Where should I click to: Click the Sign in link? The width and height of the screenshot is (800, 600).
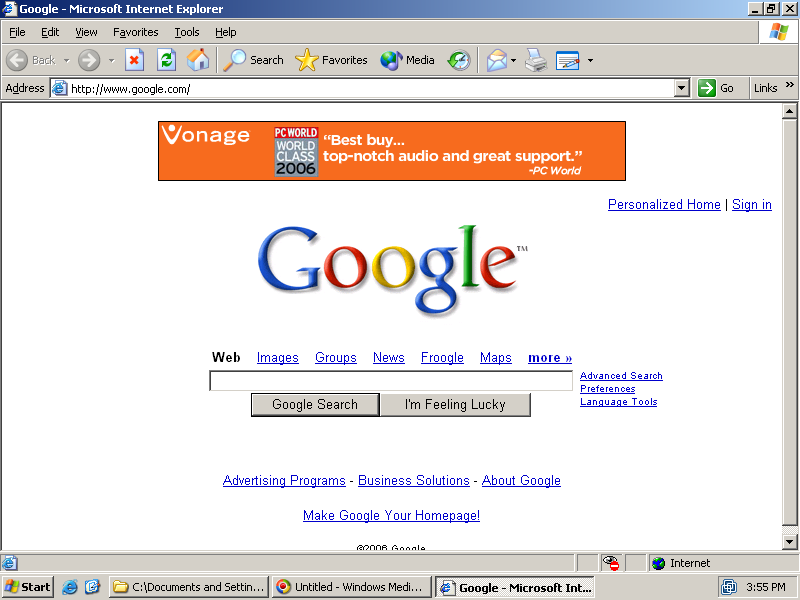tap(752, 205)
